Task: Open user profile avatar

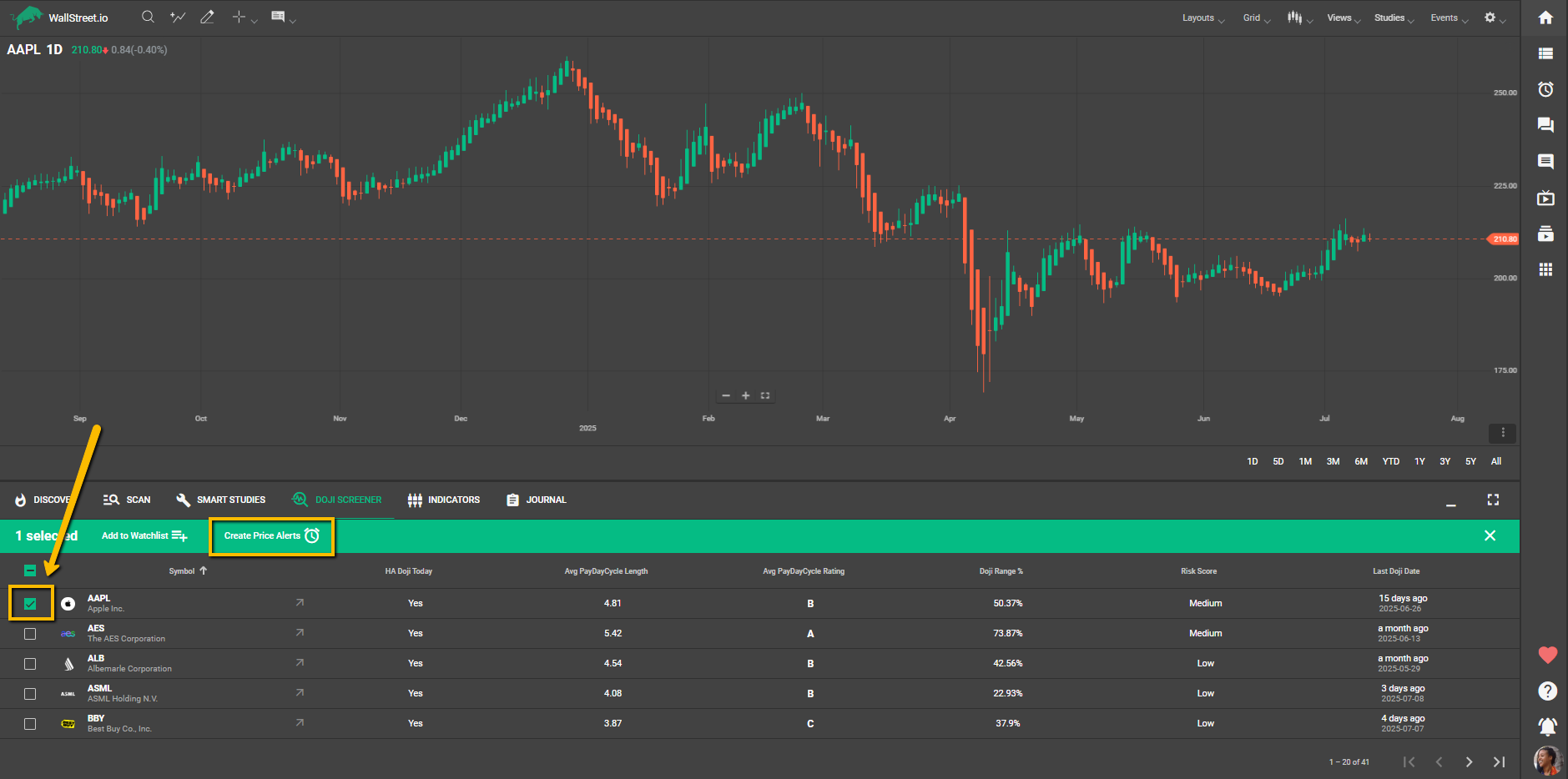Action: point(1547,760)
